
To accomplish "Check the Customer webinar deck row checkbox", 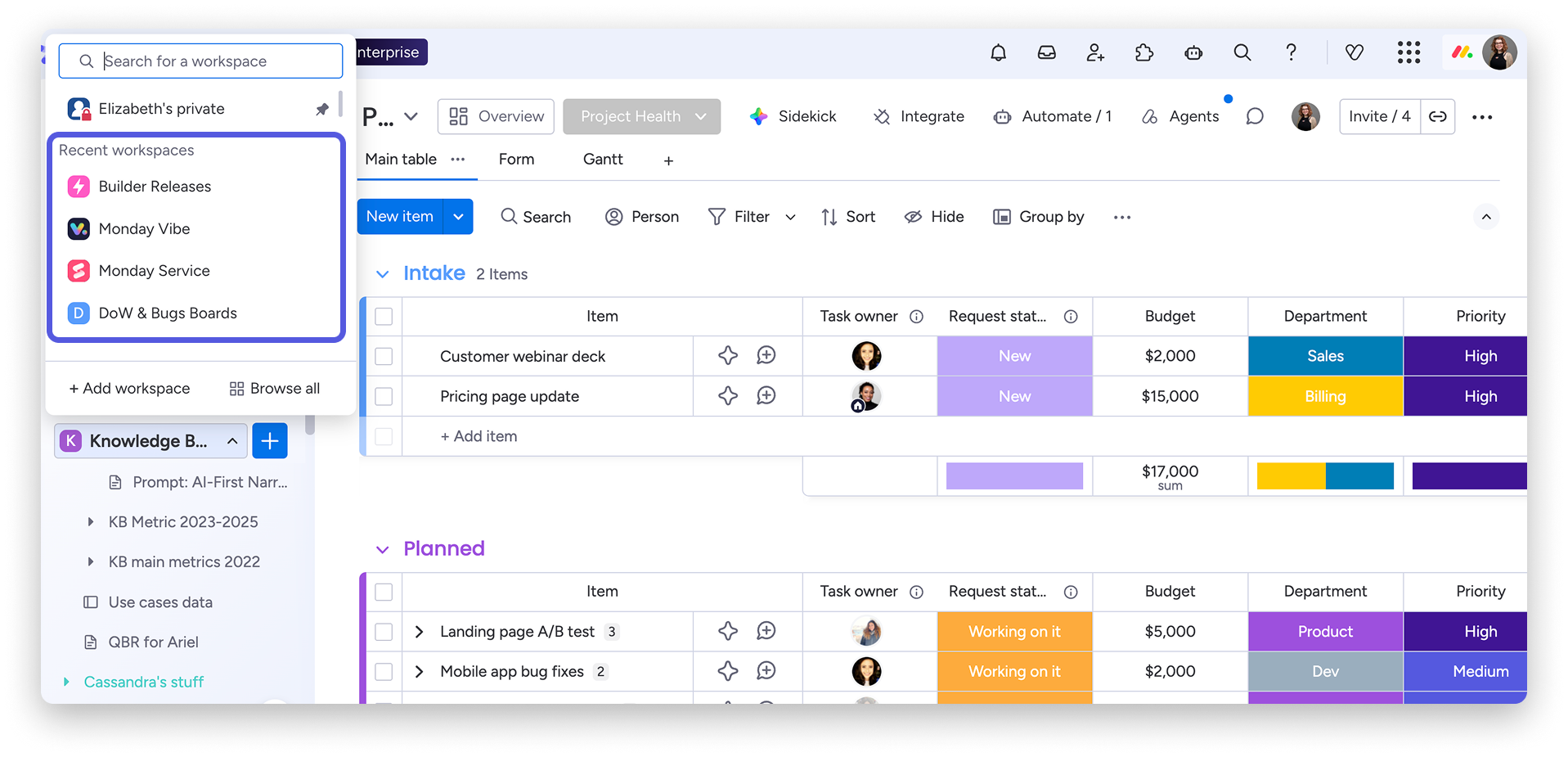I will (384, 357).
